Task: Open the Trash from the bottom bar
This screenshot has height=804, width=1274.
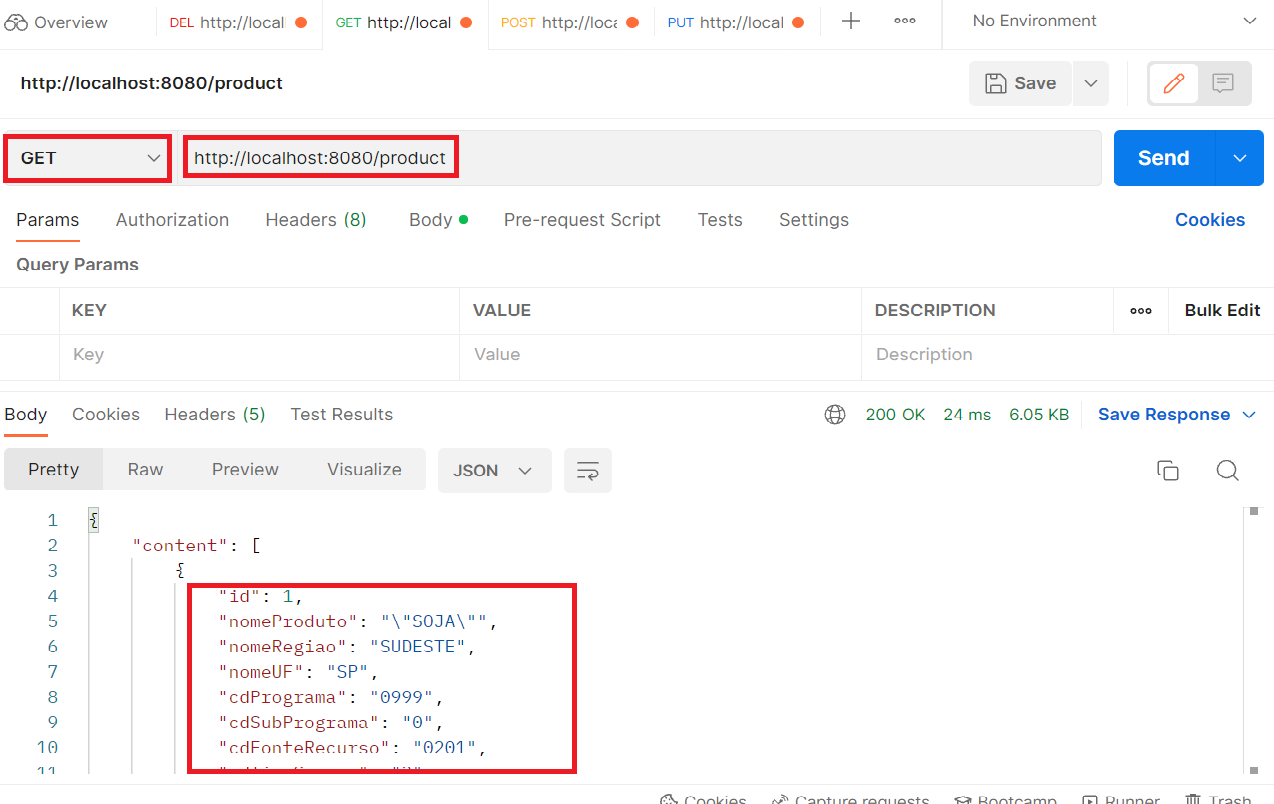Action: [1219, 797]
